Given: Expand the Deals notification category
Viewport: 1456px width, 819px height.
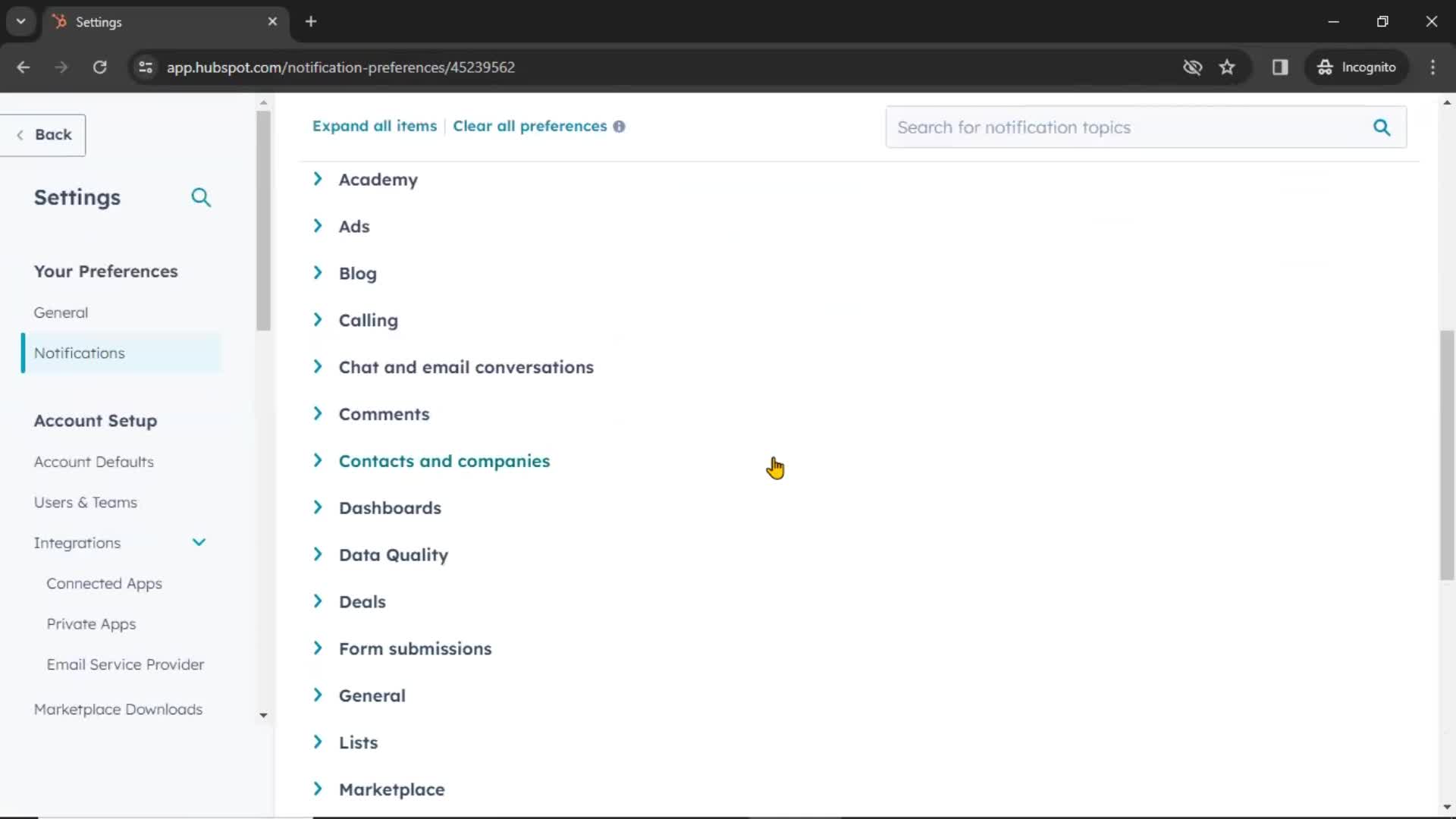Looking at the screenshot, I should [318, 601].
